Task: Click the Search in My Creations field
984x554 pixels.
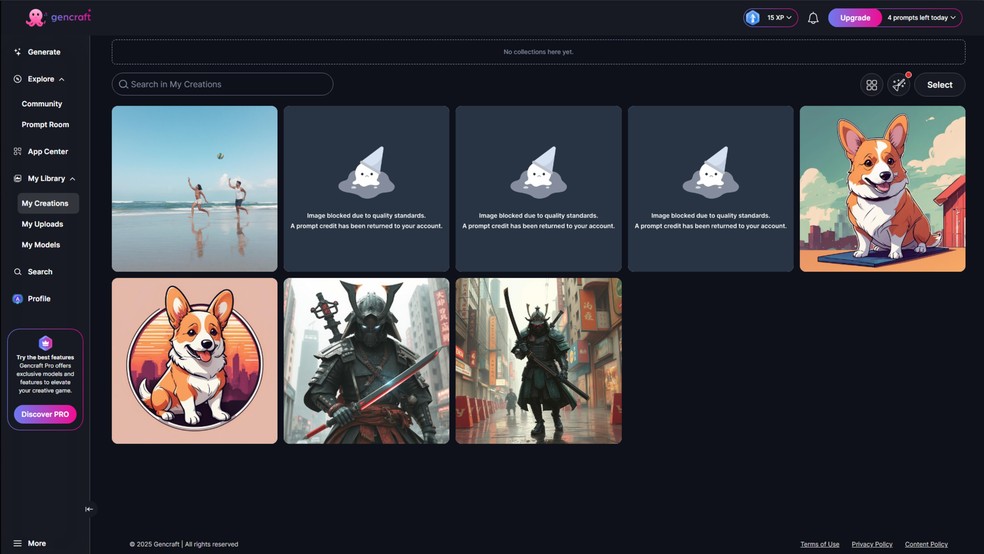Action: pyautogui.click(x=223, y=84)
